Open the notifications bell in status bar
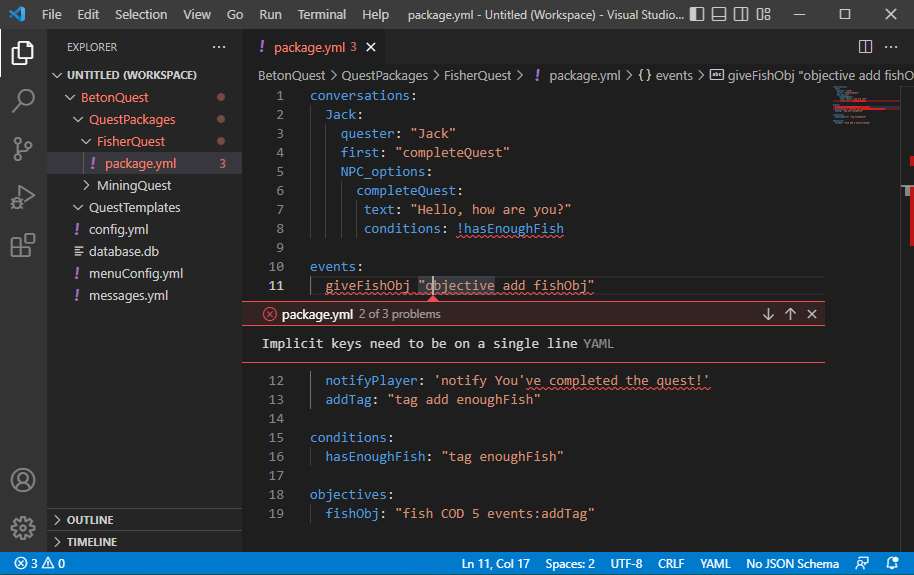The width and height of the screenshot is (914, 575). point(892,563)
